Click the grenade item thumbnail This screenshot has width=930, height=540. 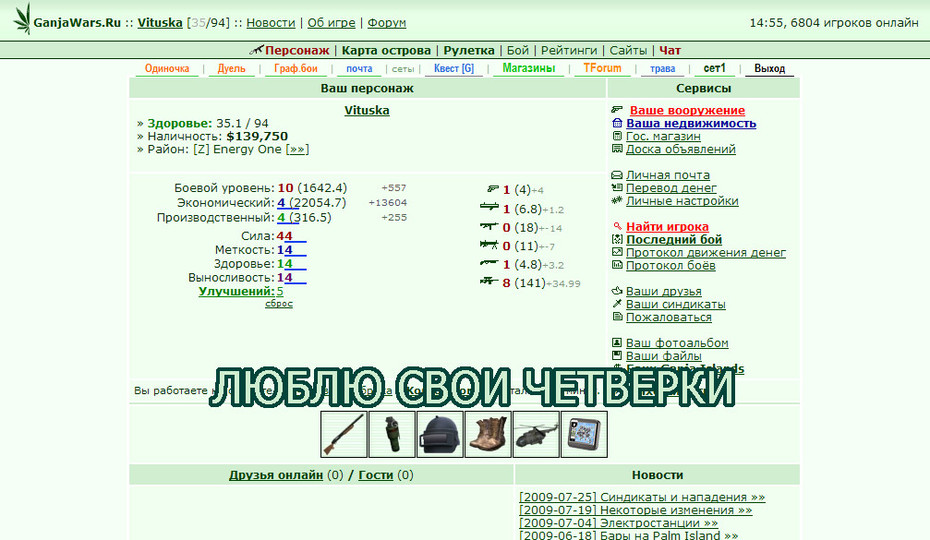click(x=391, y=434)
